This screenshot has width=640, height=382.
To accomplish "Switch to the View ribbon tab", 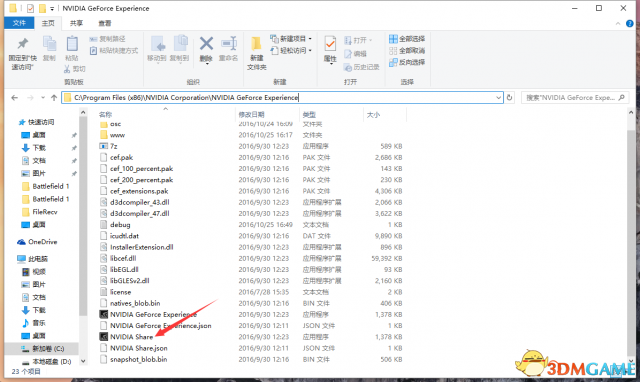I will point(104,23).
